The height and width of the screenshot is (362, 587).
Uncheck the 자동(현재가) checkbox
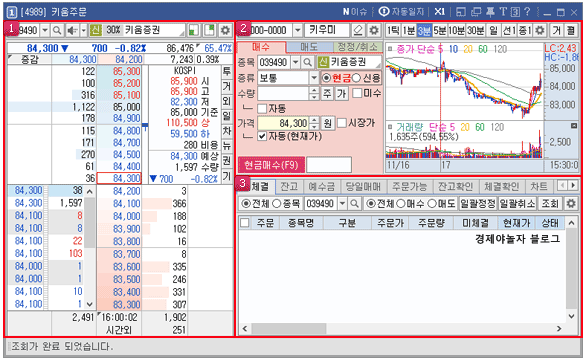click(x=262, y=136)
